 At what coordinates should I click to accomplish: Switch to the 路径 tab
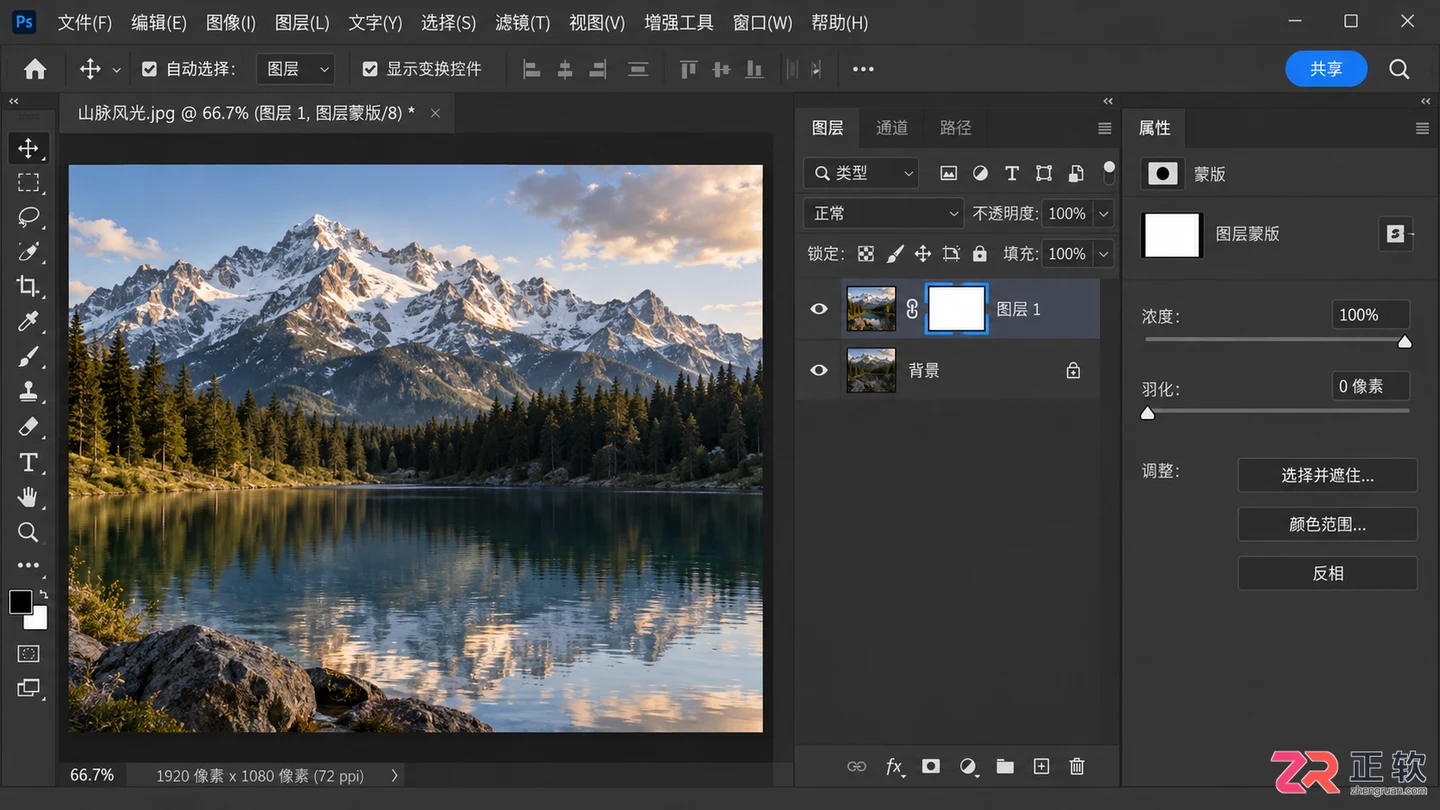click(x=956, y=128)
